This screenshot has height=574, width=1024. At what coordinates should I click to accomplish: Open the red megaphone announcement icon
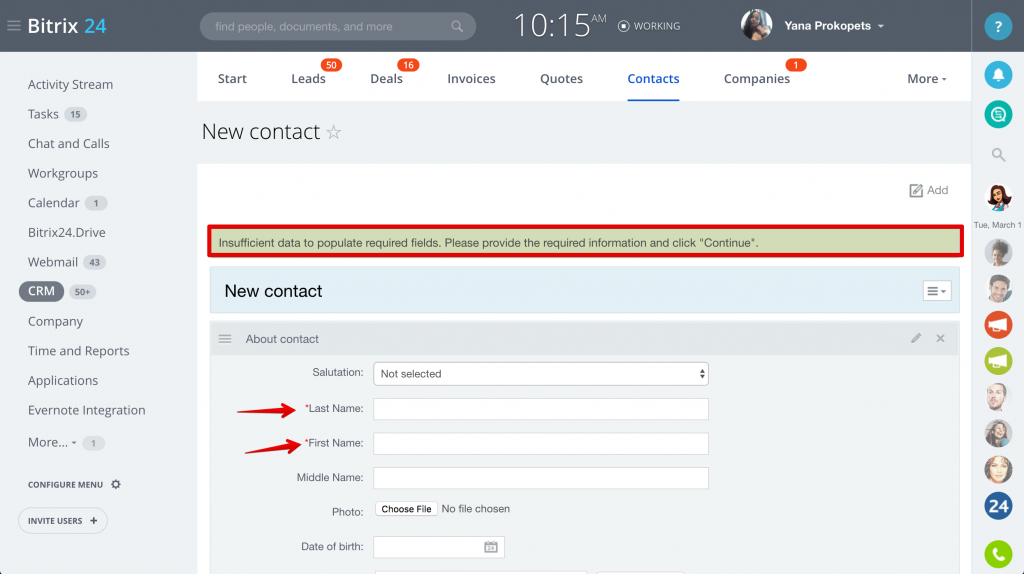(998, 325)
